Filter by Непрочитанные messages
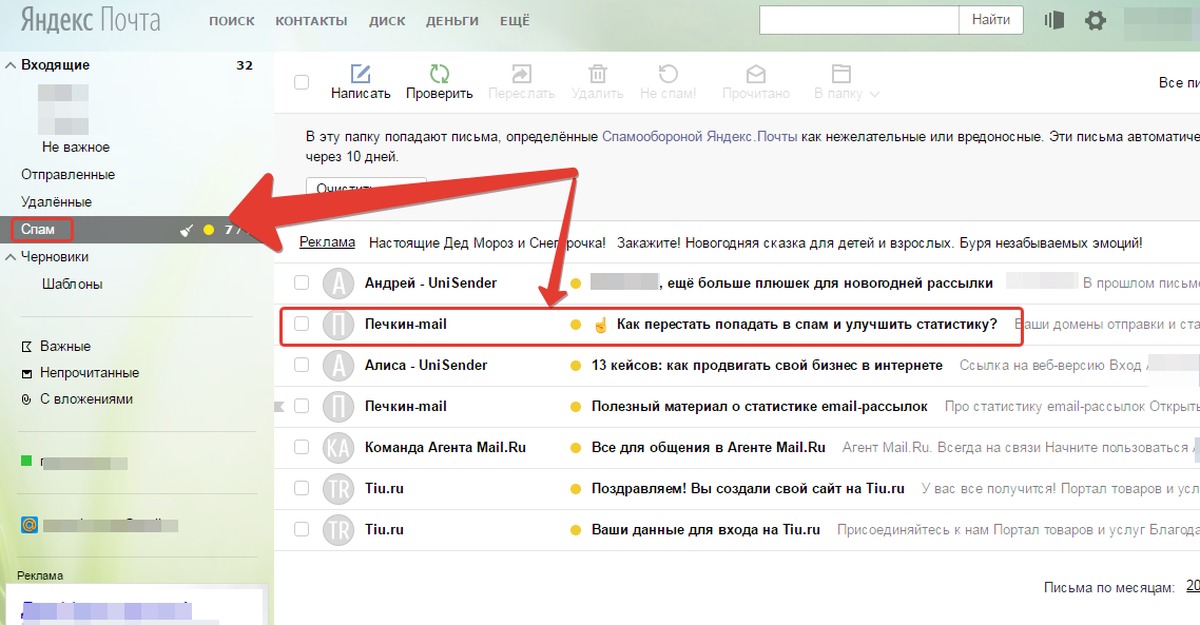 click(x=89, y=372)
